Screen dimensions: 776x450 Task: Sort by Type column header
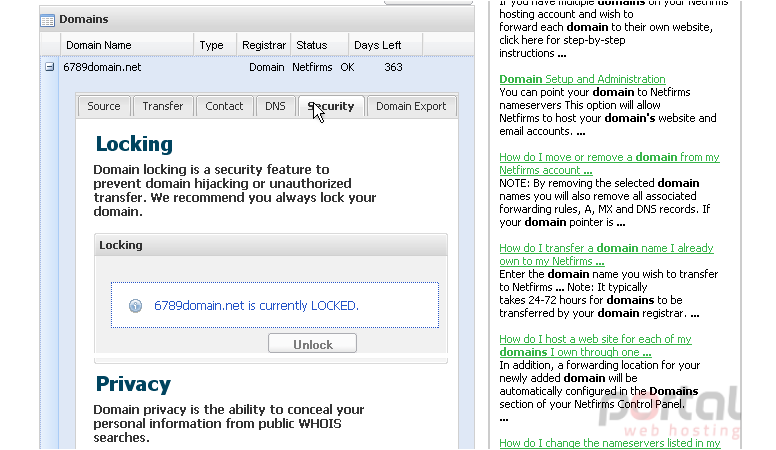[215, 45]
